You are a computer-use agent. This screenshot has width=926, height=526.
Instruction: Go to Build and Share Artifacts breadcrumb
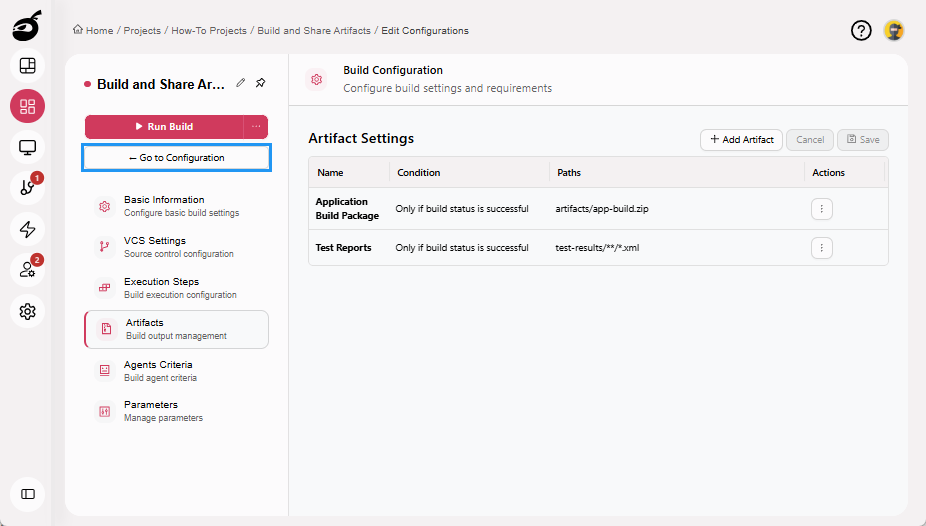pos(314,31)
